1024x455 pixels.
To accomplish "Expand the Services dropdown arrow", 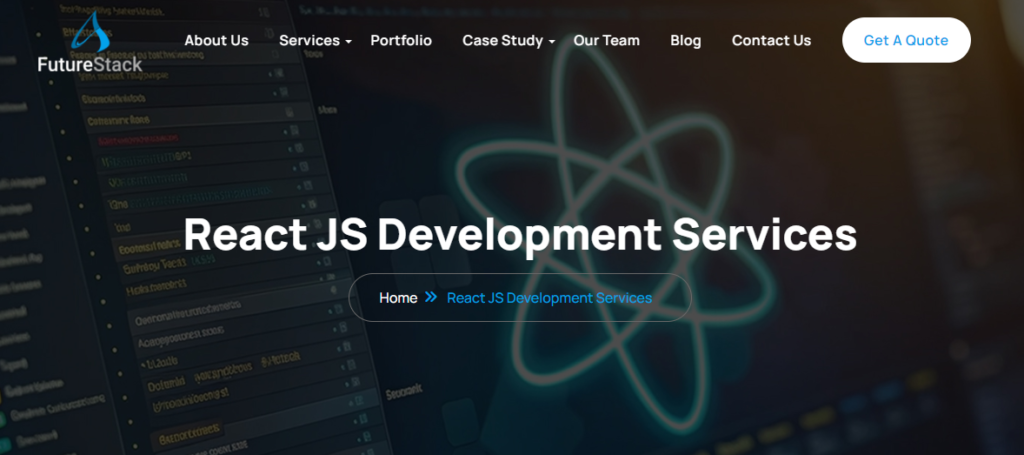I will (349, 42).
